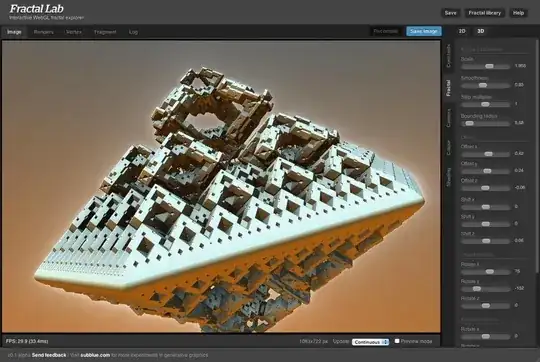Image resolution: width=540 pixels, height=362 pixels.
Task: Adjust the Smoothness slider
Action: pyautogui.click(x=486, y=85)
